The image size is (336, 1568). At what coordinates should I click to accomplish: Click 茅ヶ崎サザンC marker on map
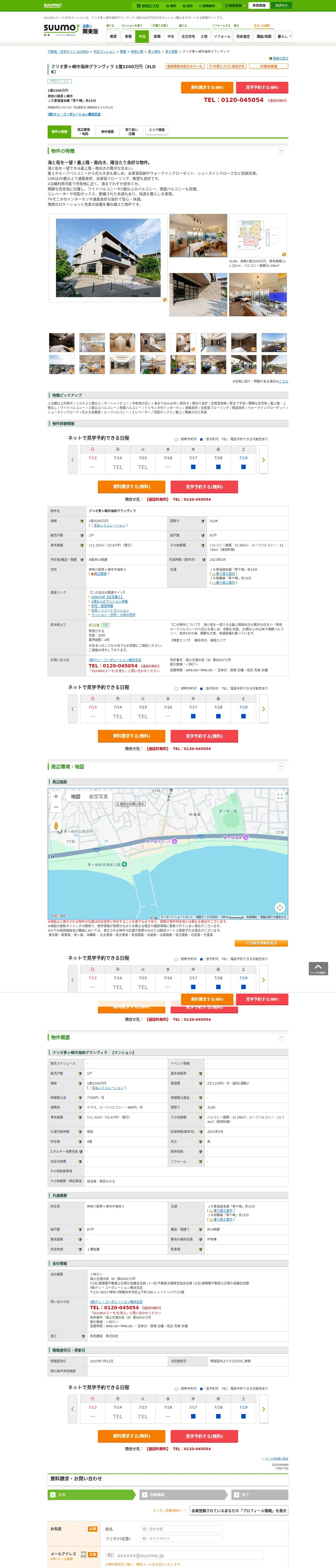tap(174, 841)
